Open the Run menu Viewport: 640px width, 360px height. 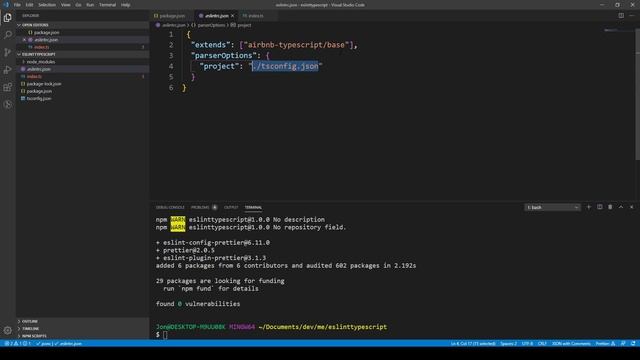coord(90,5)
